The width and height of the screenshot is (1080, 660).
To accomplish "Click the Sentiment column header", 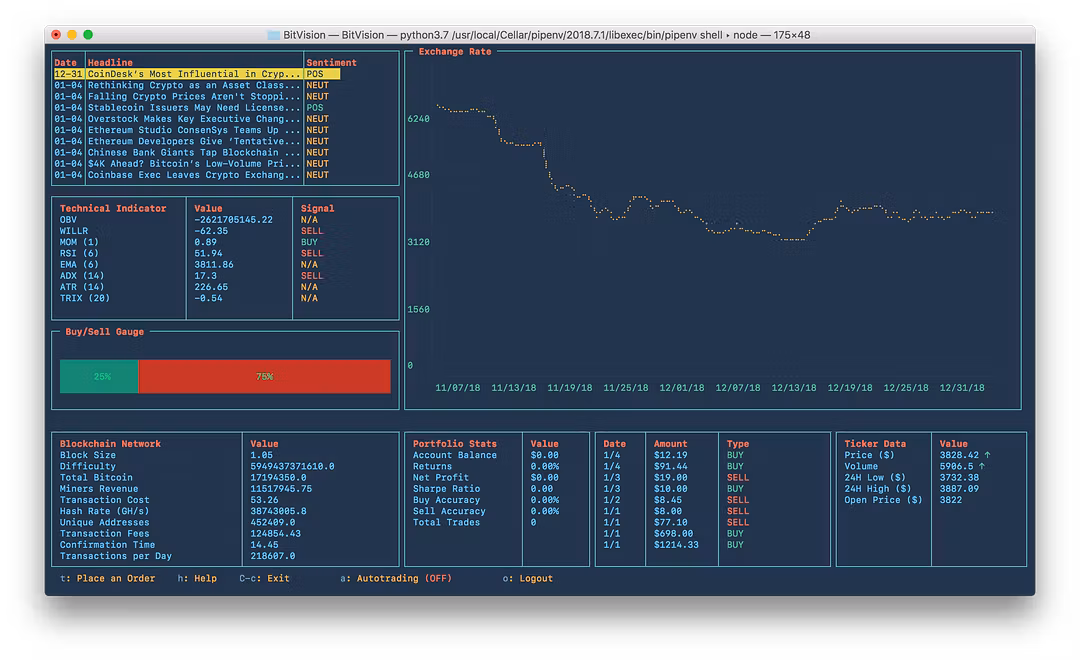I will click(x=331, y=63).
